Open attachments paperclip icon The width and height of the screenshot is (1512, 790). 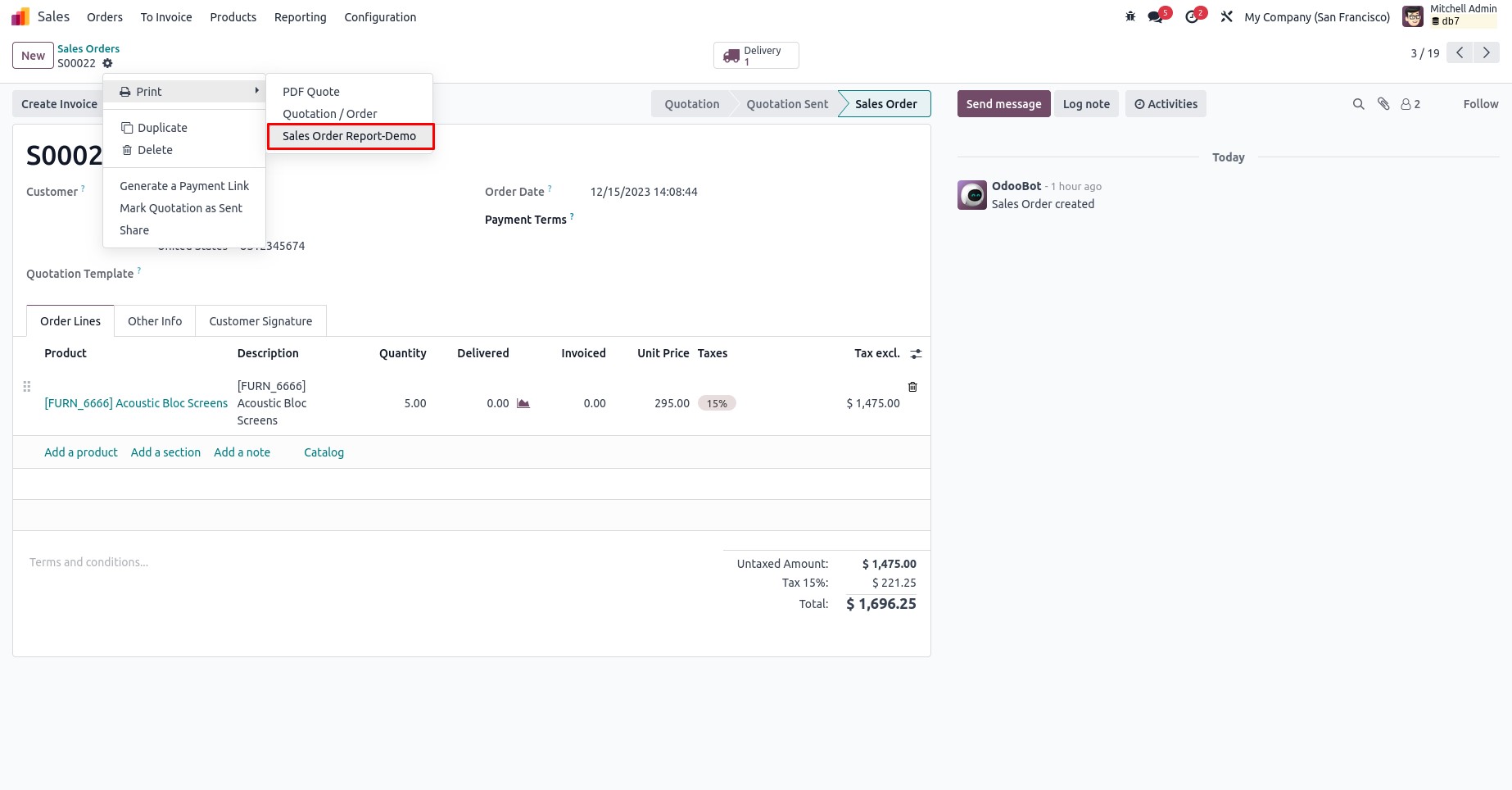pos(1383,104)
